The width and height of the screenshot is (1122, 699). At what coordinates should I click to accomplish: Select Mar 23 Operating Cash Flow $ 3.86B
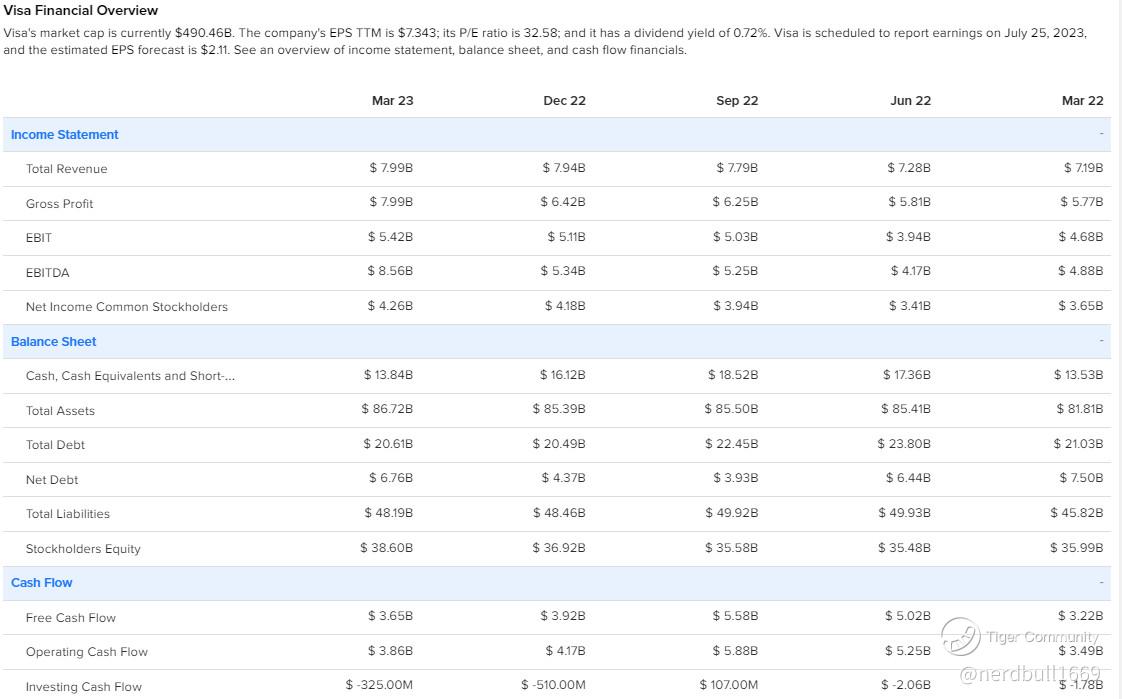[x=390, y=651]
